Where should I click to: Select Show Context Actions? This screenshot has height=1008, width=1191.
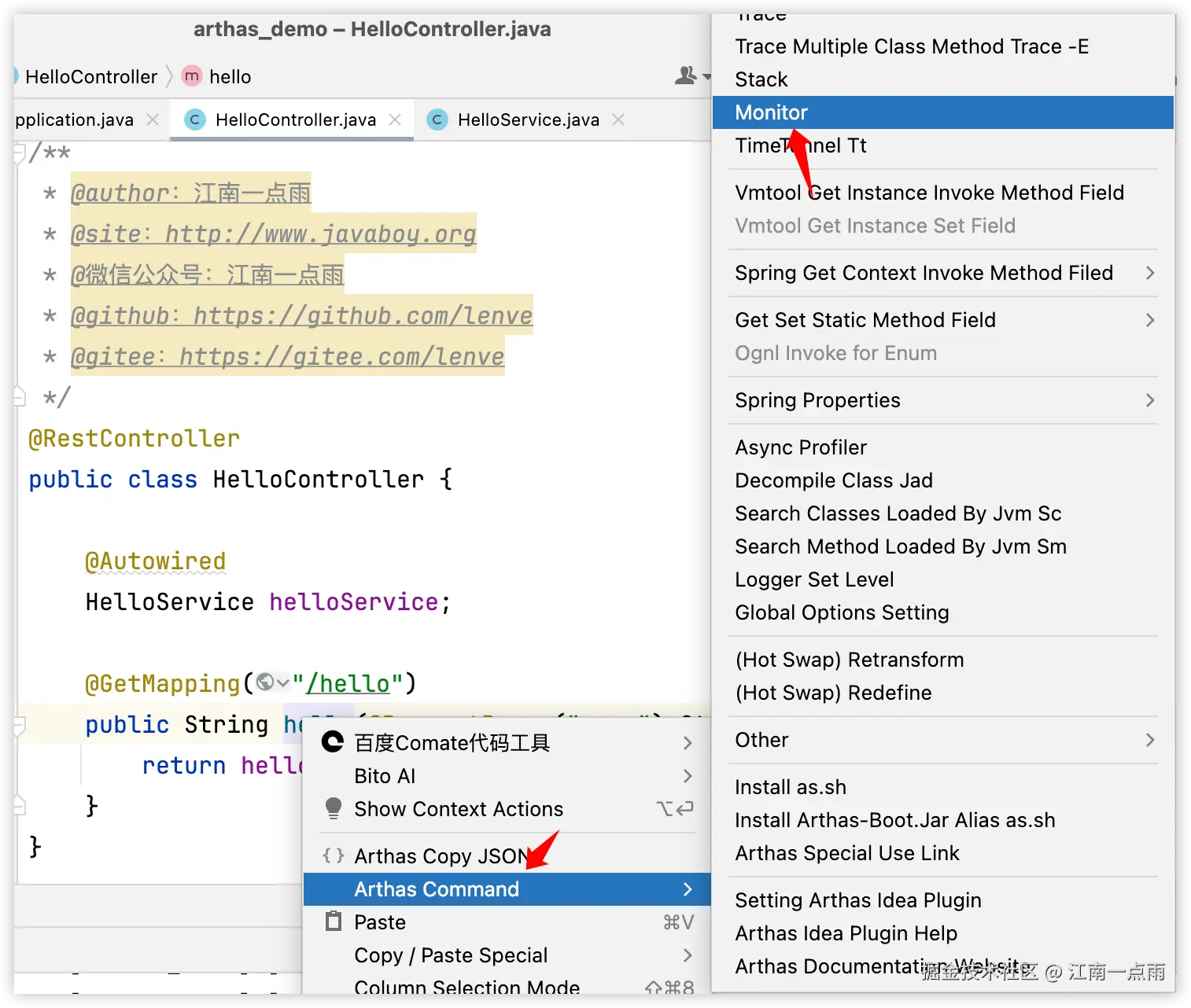tap(507, 808)
